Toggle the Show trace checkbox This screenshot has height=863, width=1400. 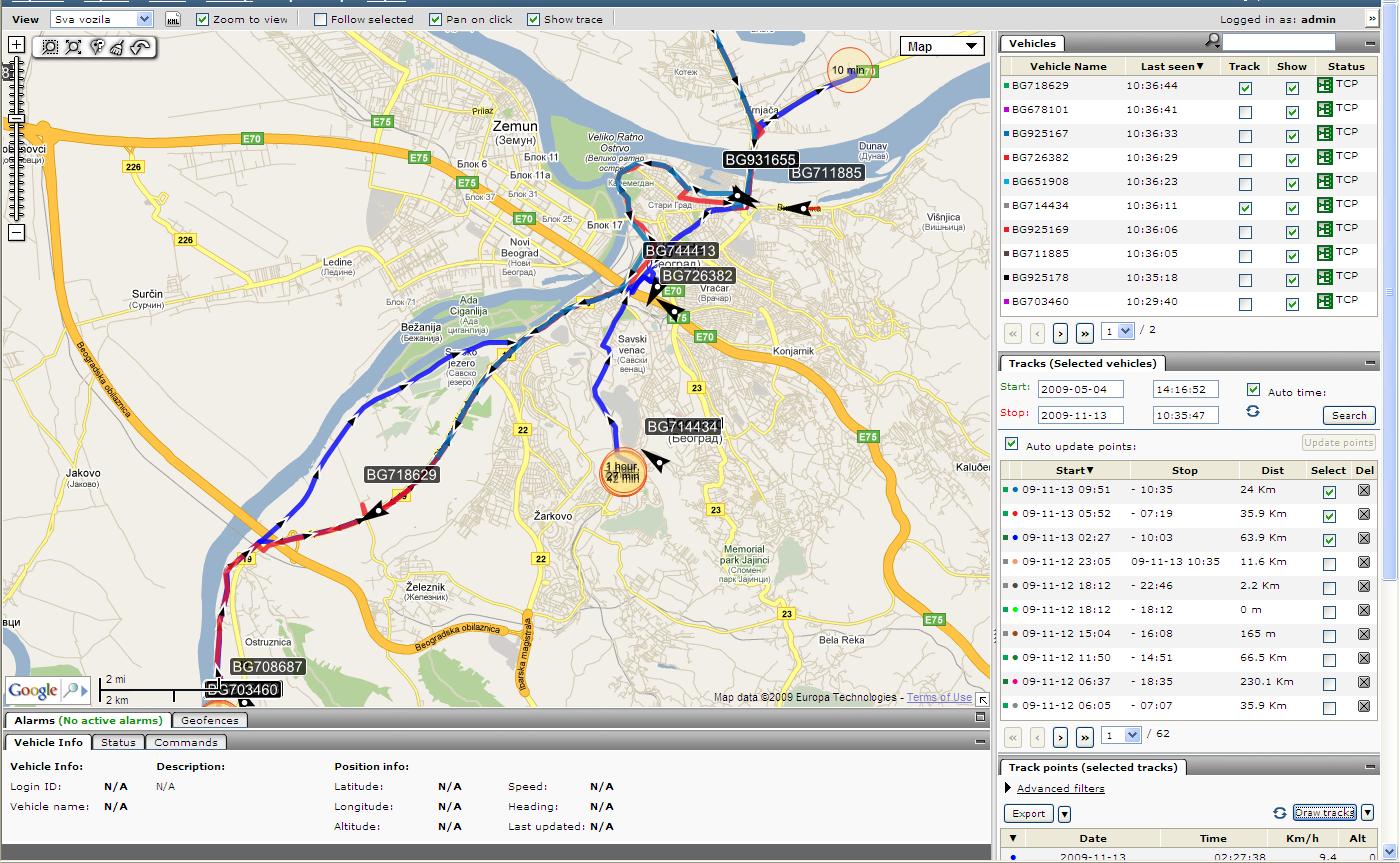[533, 19]
